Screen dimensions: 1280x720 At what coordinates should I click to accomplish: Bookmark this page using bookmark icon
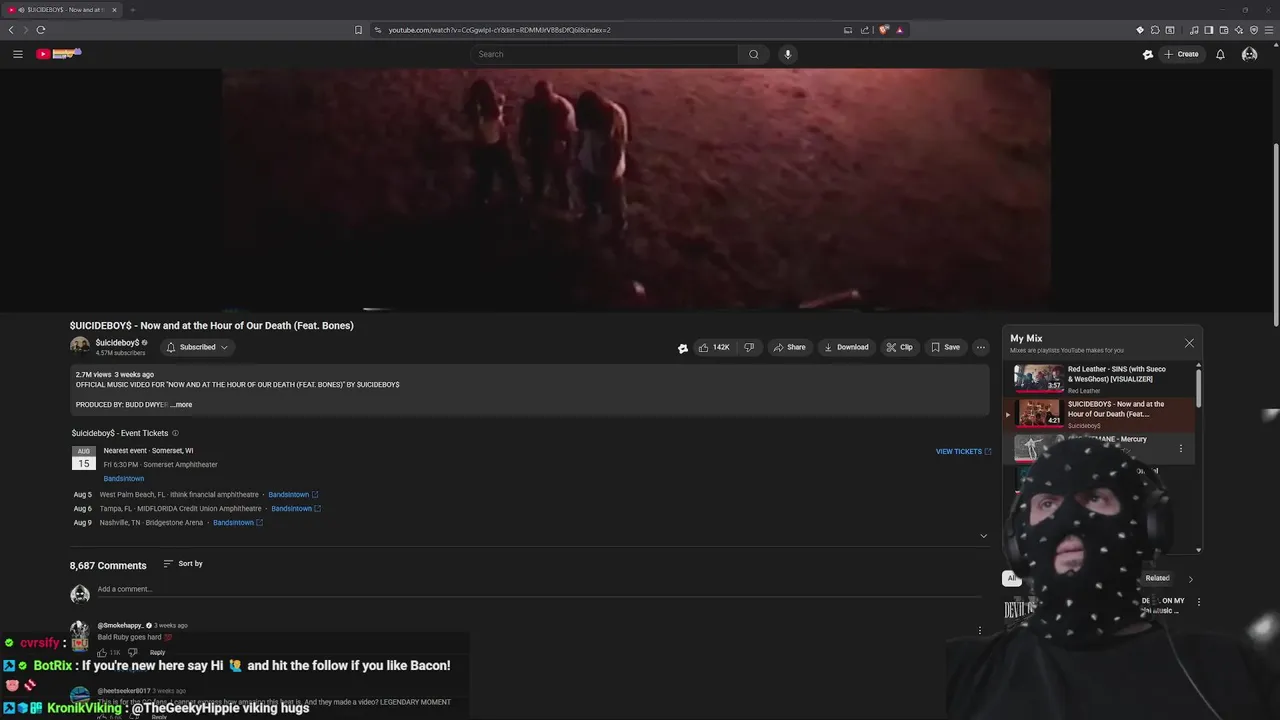[358, 30]
